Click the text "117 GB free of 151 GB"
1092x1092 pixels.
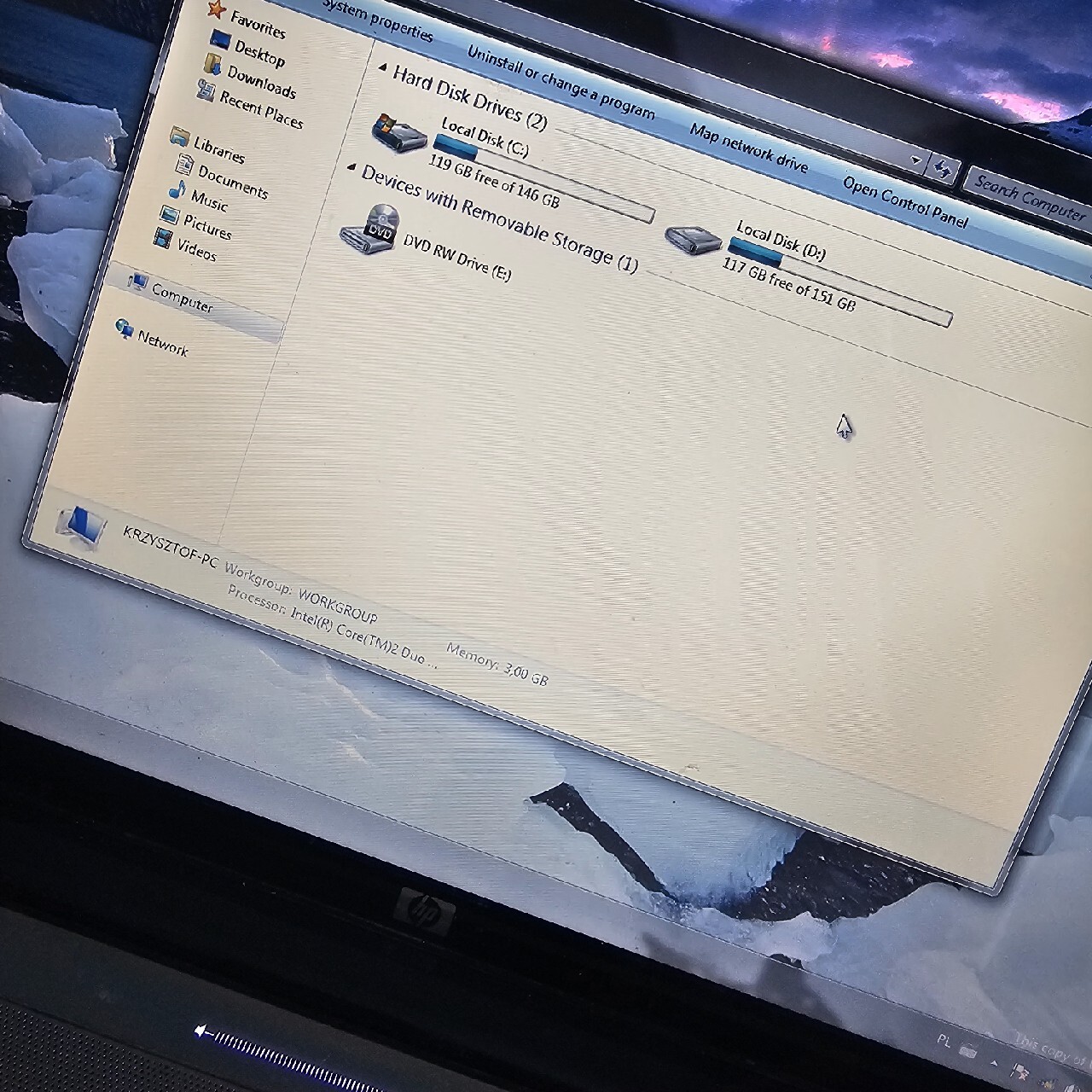[788, 284]
